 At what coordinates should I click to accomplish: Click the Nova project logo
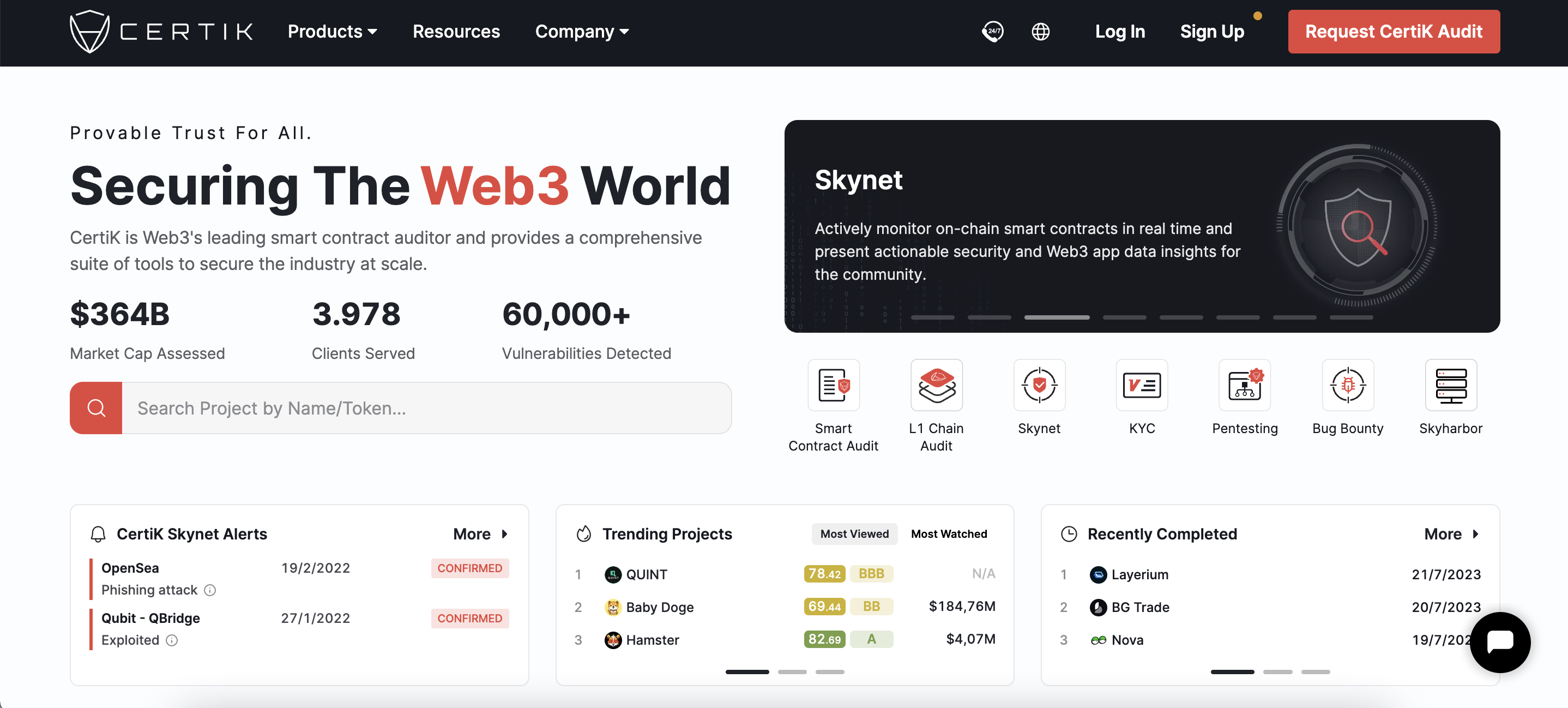pos(1098,640)
